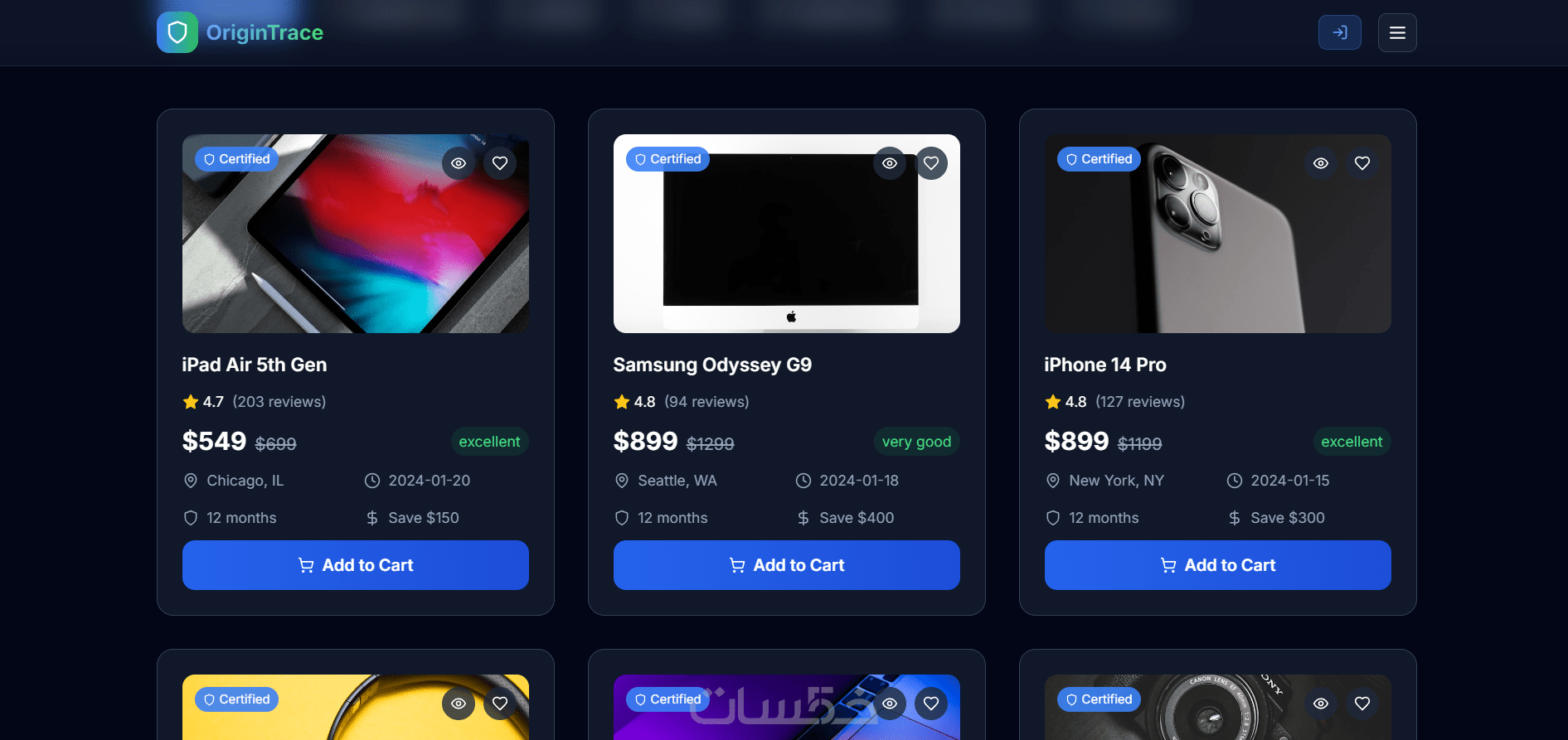This screenshot has height=740, width=1568.
Task: Add Samsung Odyssey G9 to cart
Action: click(x=787, y=565)
